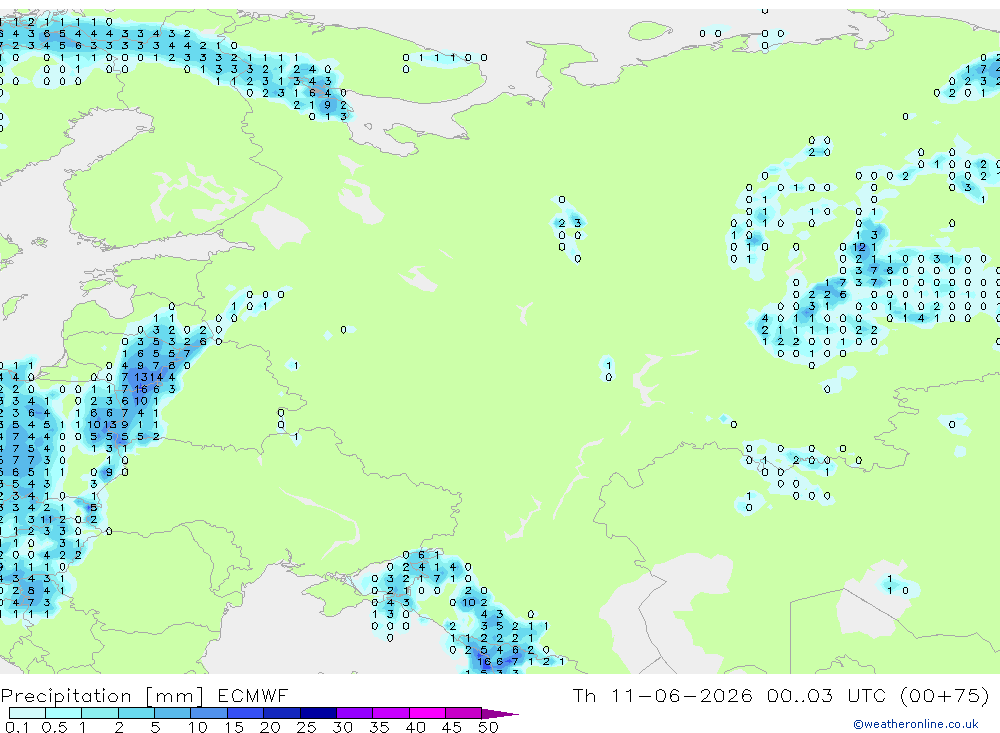Viewport: 1000px width, 733px height.
Task: Select the 35–40 mm violet swatch
Action: 391,713
